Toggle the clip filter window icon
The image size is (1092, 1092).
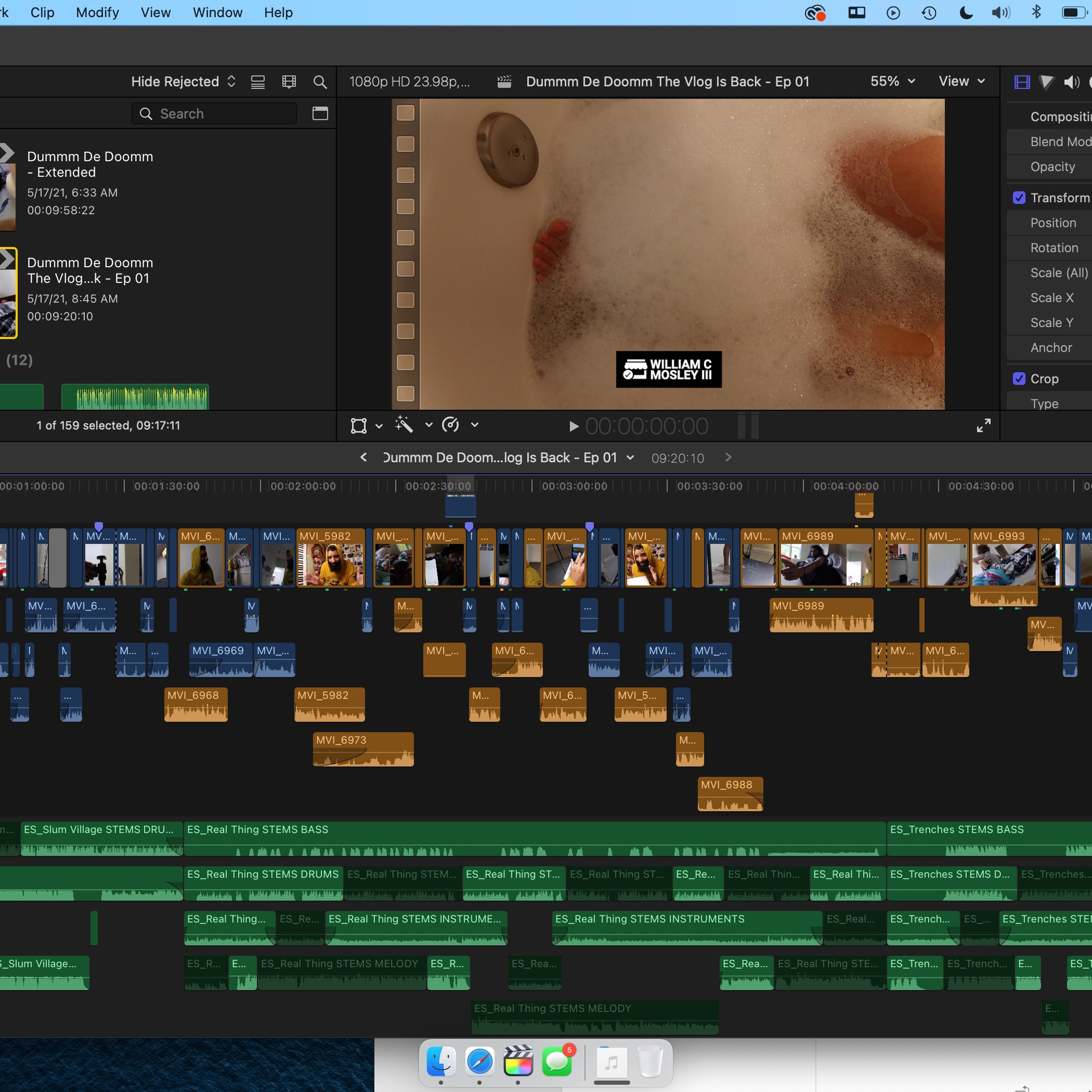[x=320, y=114]
